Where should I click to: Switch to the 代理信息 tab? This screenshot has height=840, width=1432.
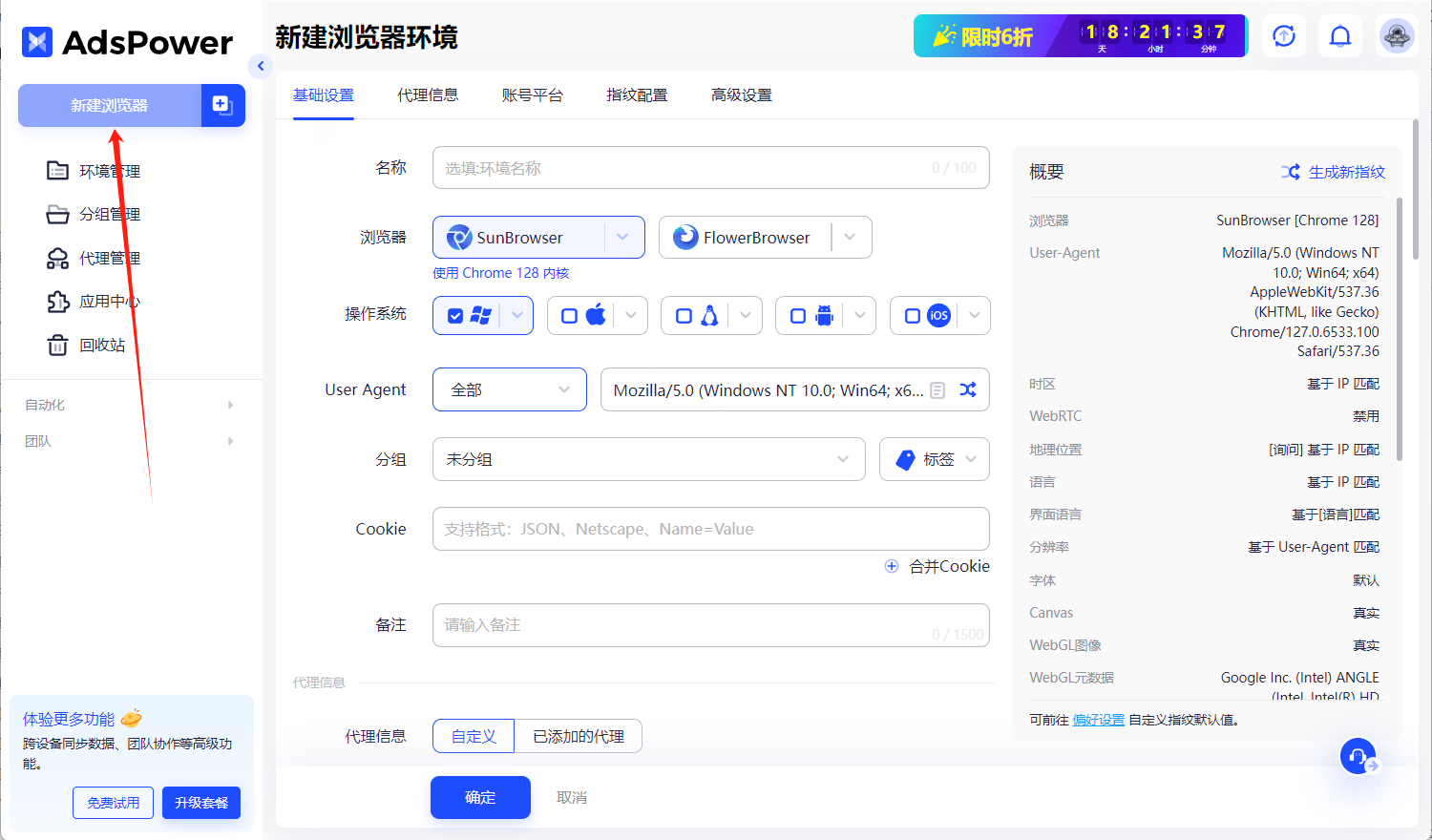tap(428, 94)
